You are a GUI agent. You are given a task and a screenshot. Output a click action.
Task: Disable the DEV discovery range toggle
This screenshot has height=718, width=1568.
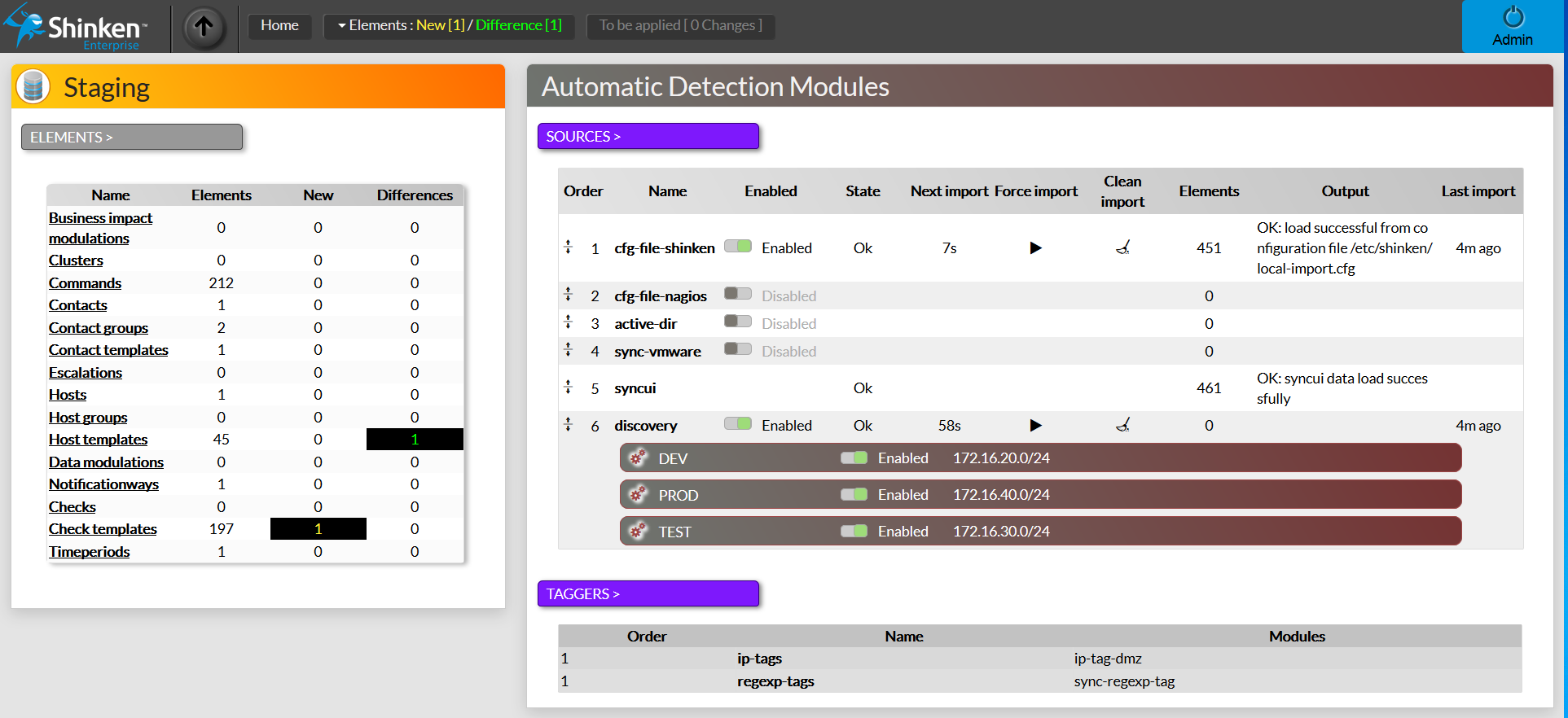click(x=854, y=458)
